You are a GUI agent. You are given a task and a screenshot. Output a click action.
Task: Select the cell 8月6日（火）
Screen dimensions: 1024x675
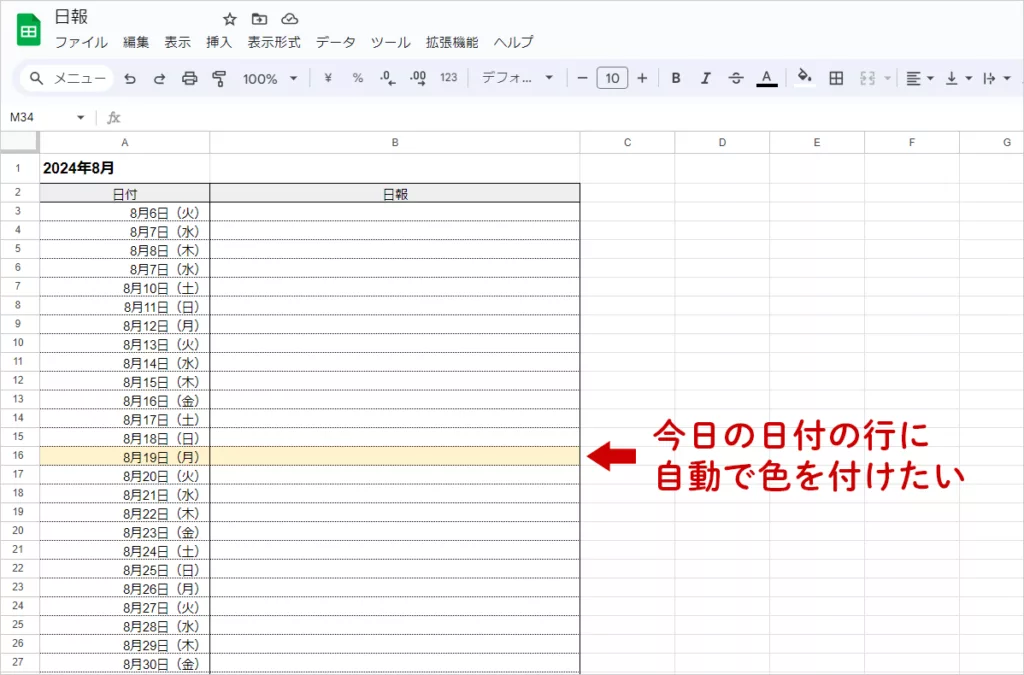125,212
